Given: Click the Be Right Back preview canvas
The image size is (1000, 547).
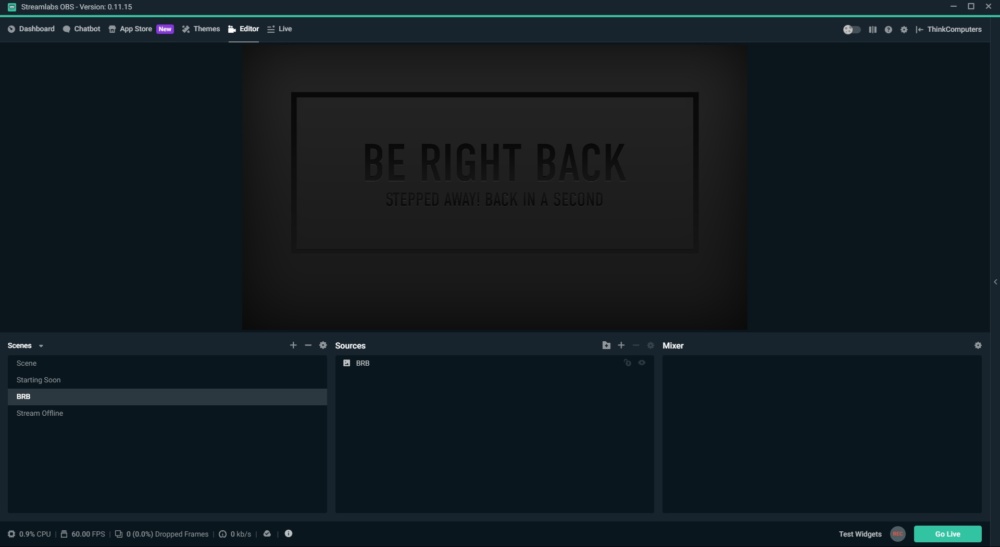Looking at the screenshot, I should pyautogui.click(x=494, y=187).
